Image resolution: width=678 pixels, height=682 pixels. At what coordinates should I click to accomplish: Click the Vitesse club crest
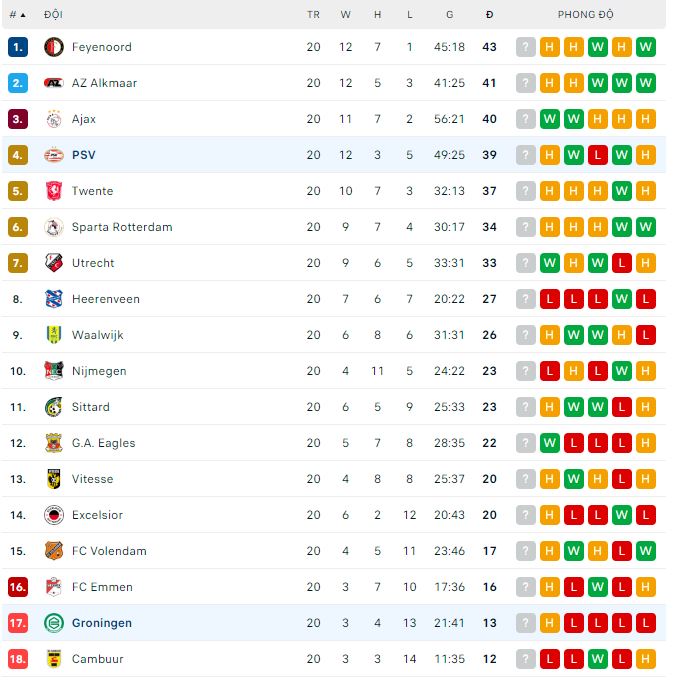click(54, 479)
